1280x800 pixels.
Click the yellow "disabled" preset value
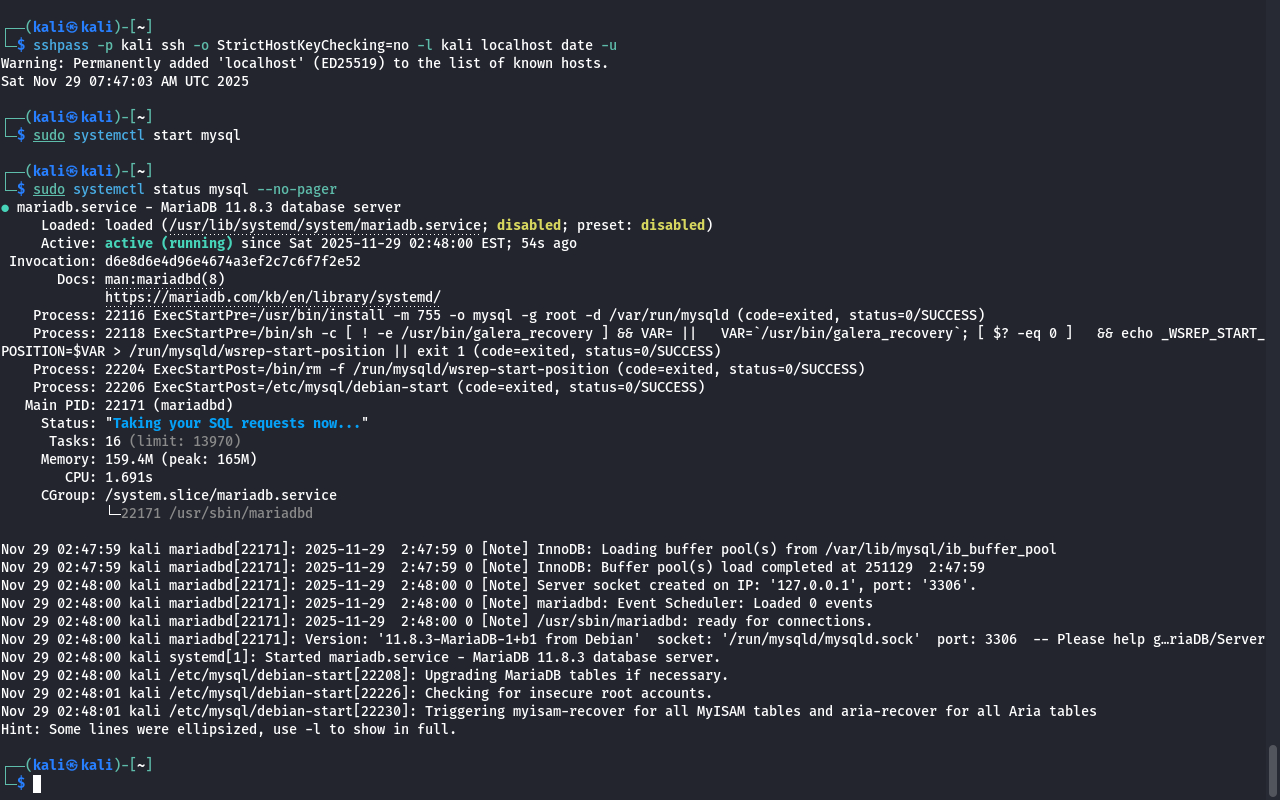pyautogui.click(x=672, y=226)
